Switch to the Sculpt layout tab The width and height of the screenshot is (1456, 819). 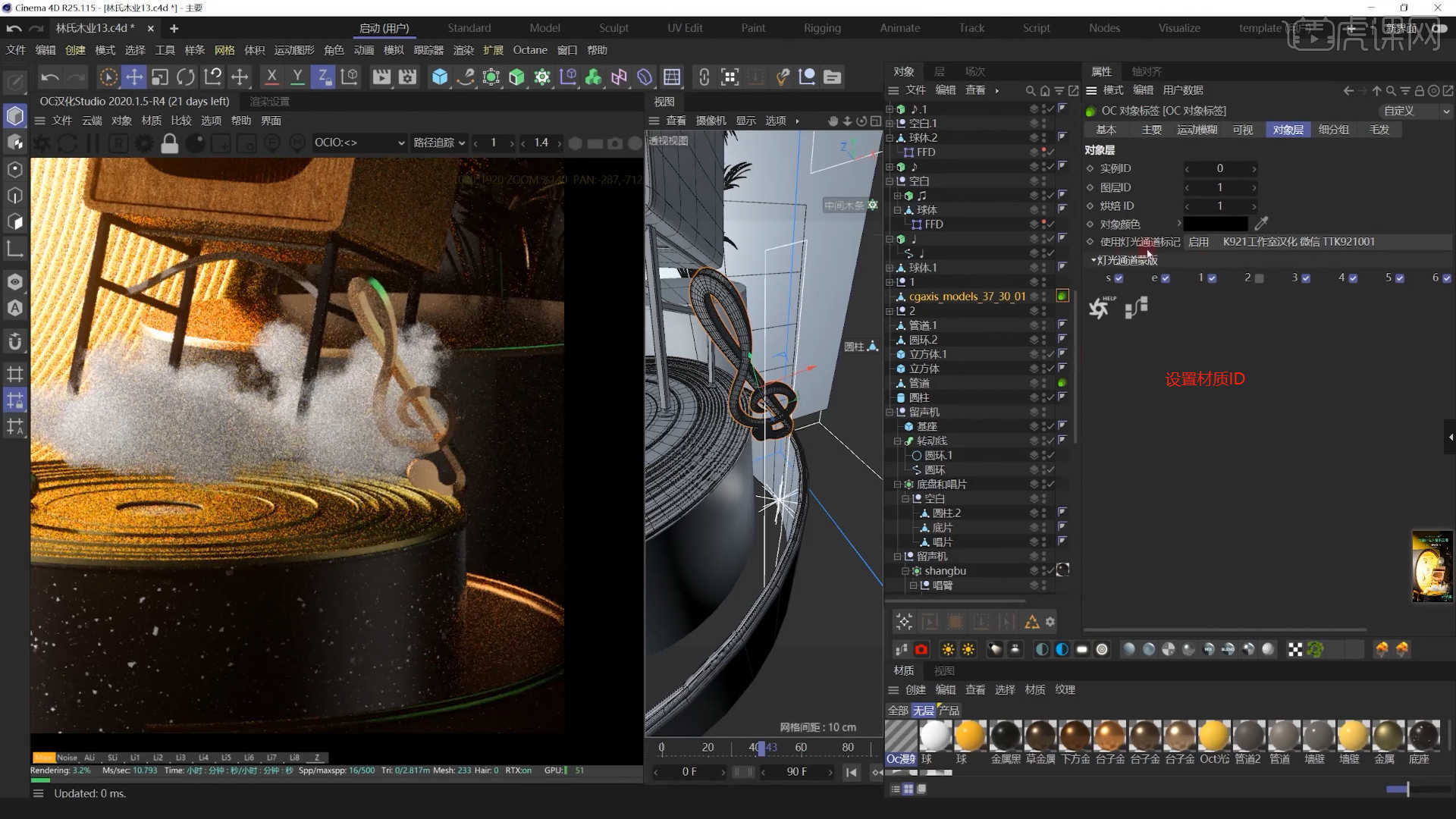(613, 28)
